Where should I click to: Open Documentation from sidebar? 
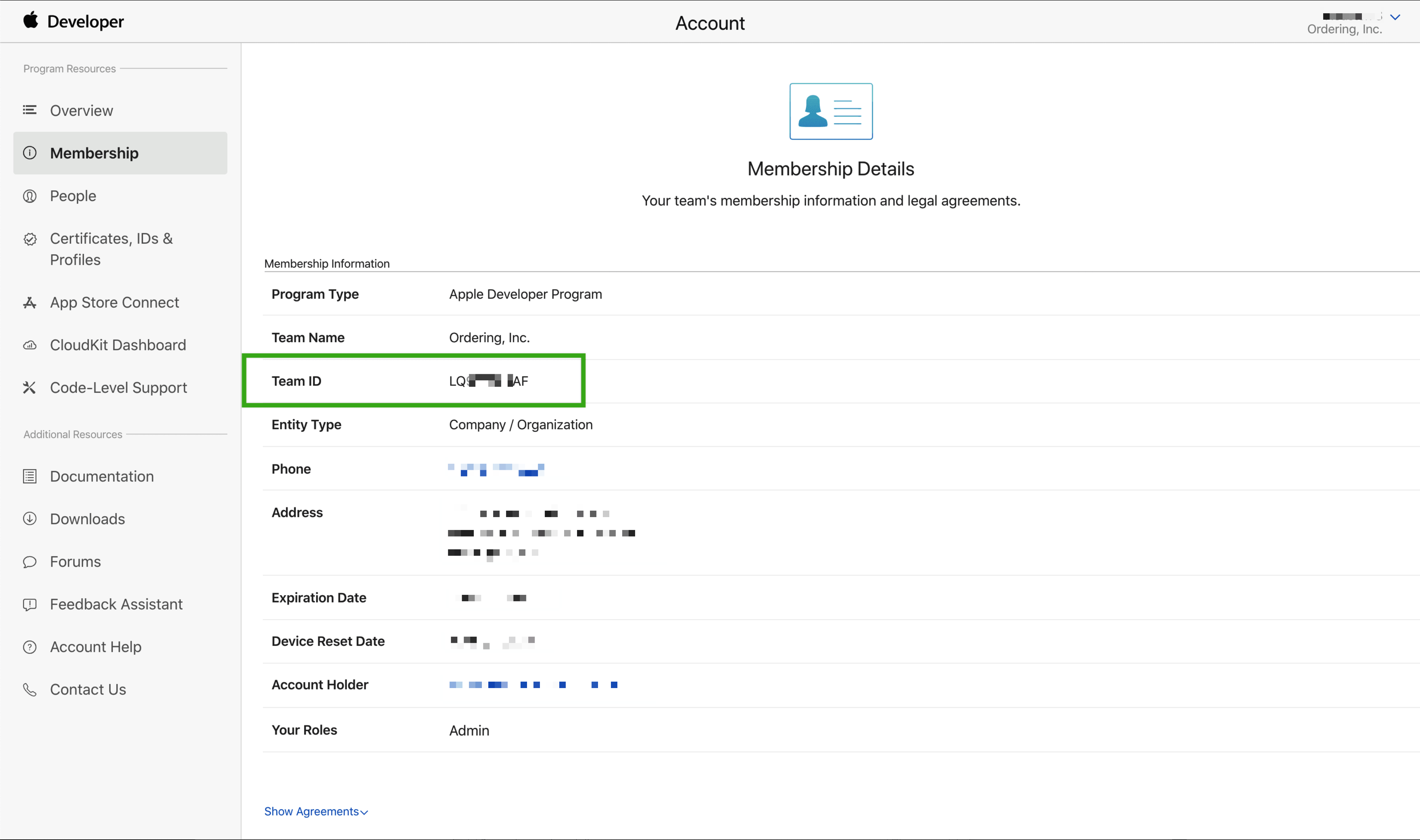[x=102, y=476]
